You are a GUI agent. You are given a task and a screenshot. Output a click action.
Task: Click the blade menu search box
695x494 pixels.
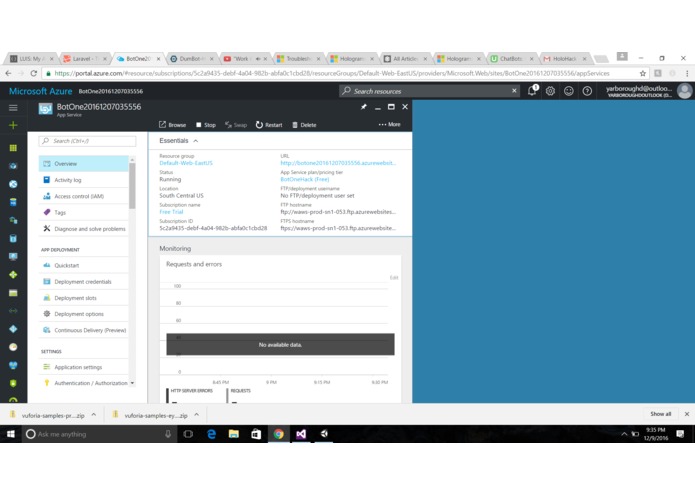(x=87, y=141)
